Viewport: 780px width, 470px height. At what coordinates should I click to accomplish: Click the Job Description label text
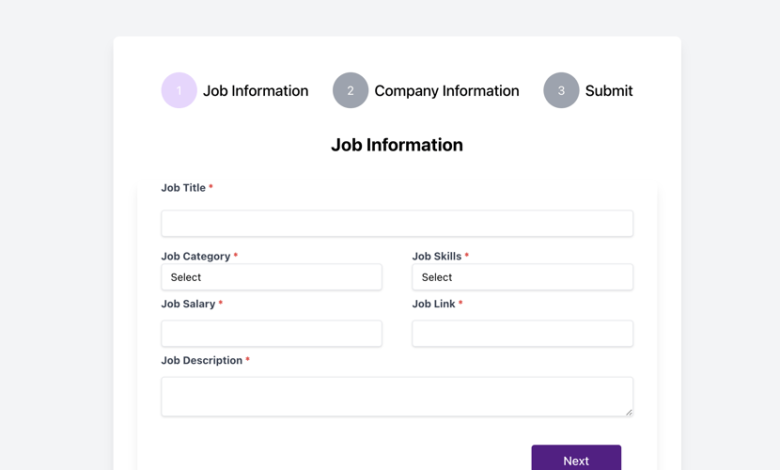click(x=201, y=360)
